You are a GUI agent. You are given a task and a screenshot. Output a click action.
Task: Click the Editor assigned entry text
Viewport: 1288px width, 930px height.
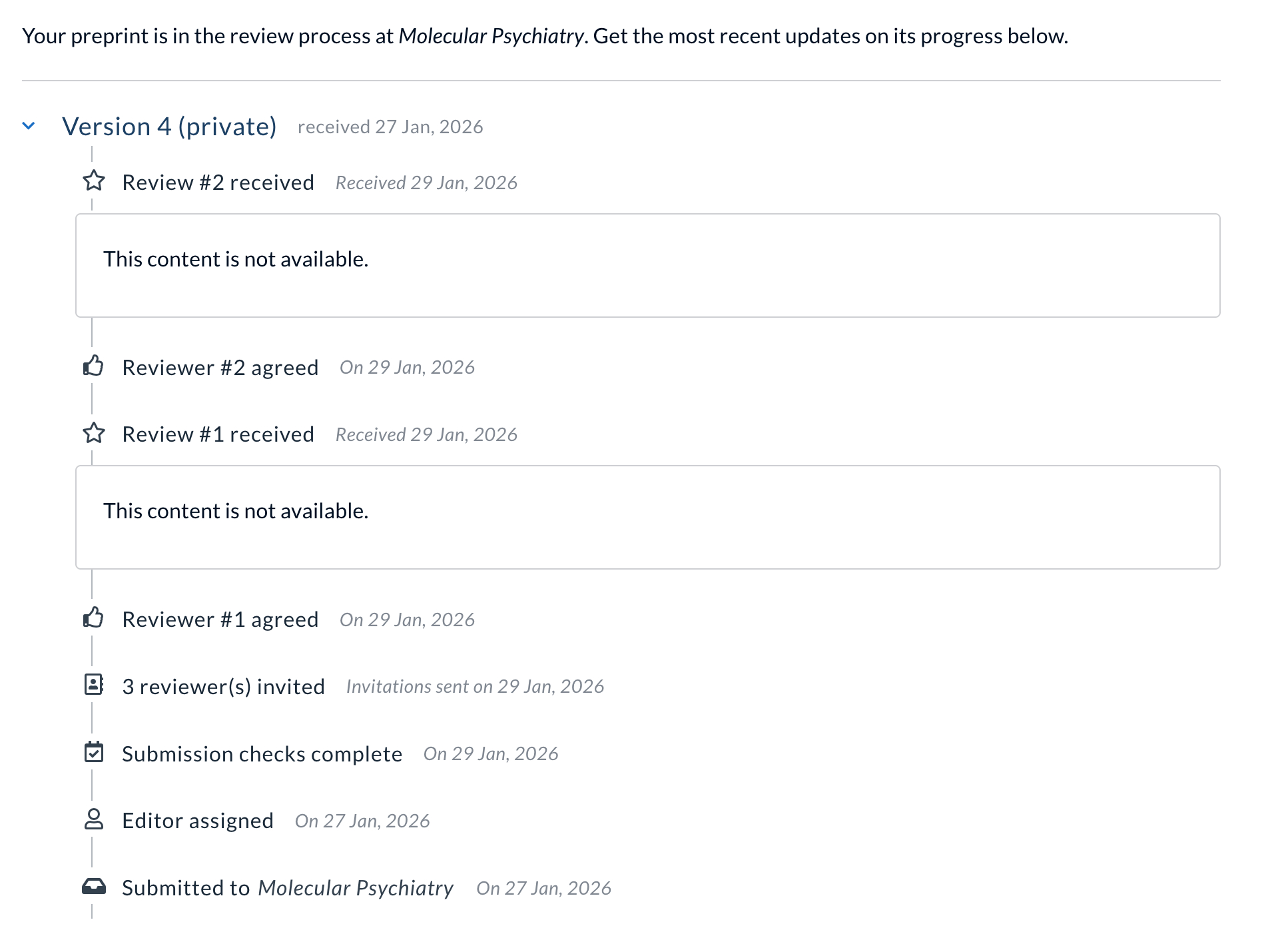click(198, 821)
